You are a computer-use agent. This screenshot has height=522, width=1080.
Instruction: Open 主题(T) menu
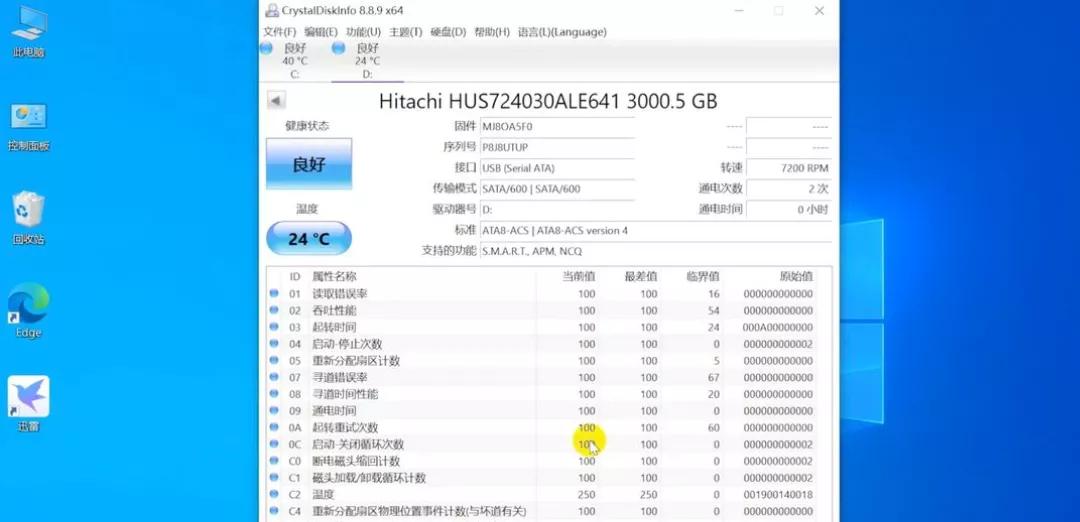click(406, 32)
